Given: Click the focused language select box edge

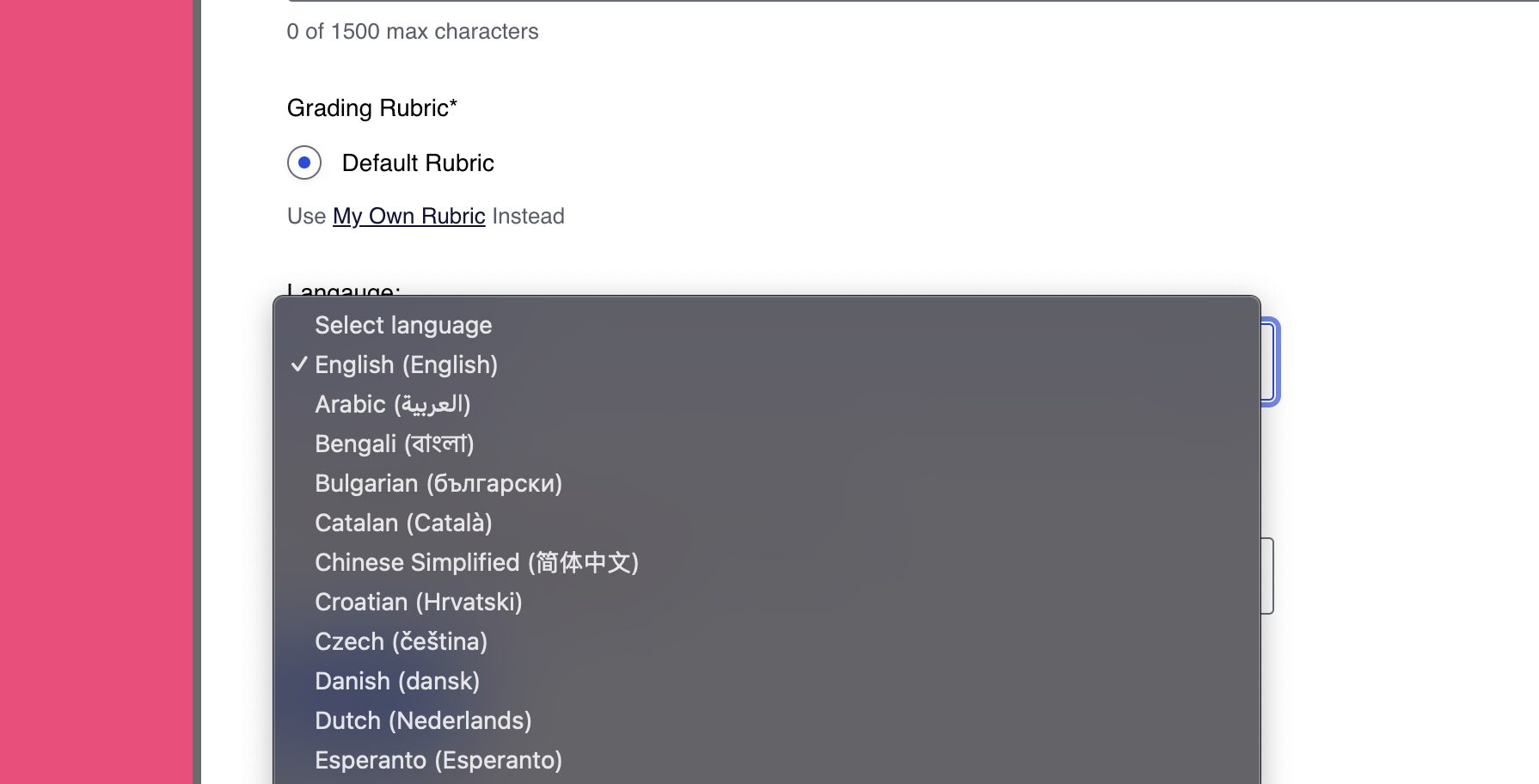Looking at the screenshot, I should pyautogui.click(x=1270, y=362).
